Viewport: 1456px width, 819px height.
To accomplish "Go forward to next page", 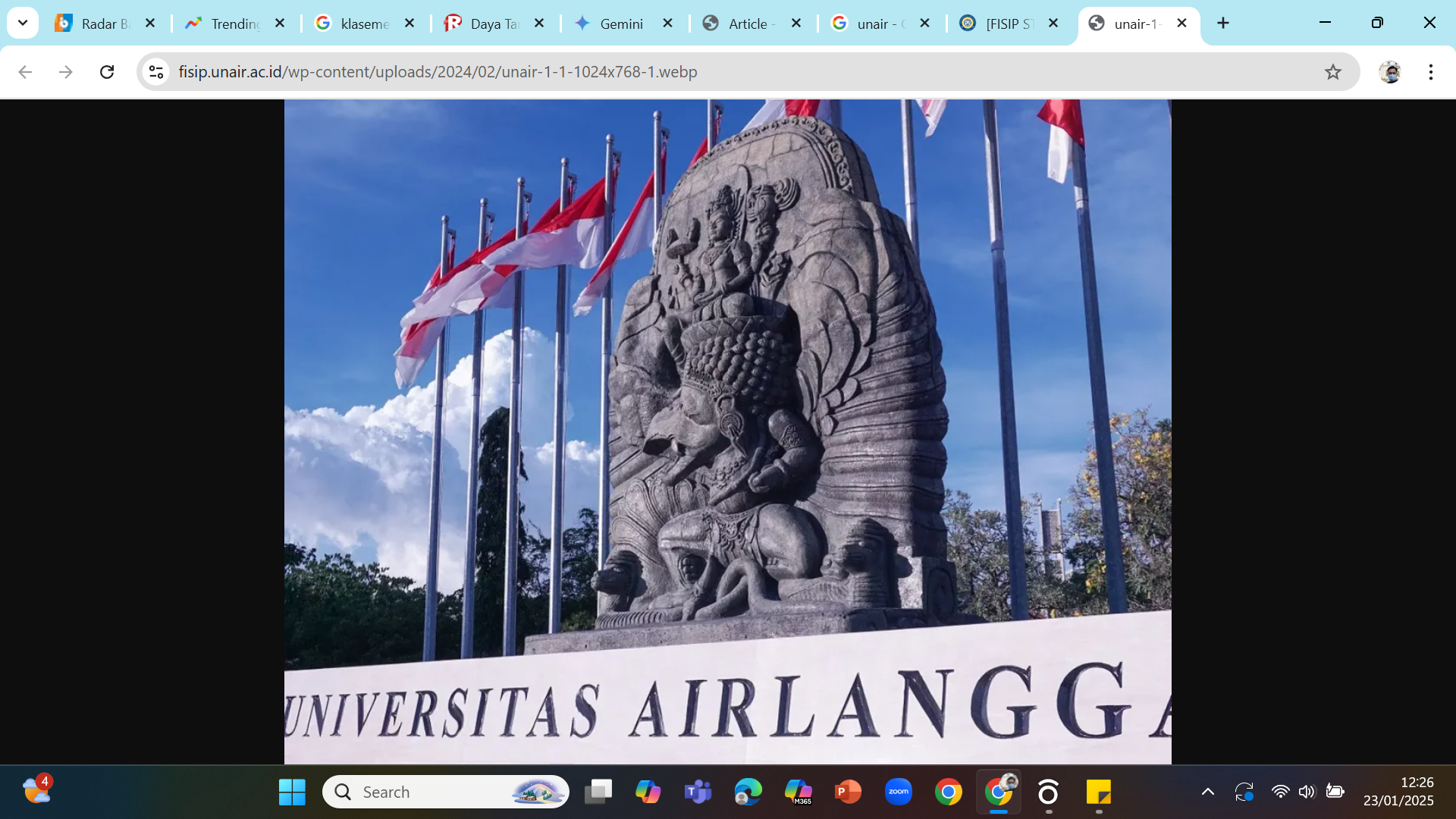I will (x=66, y=72).
